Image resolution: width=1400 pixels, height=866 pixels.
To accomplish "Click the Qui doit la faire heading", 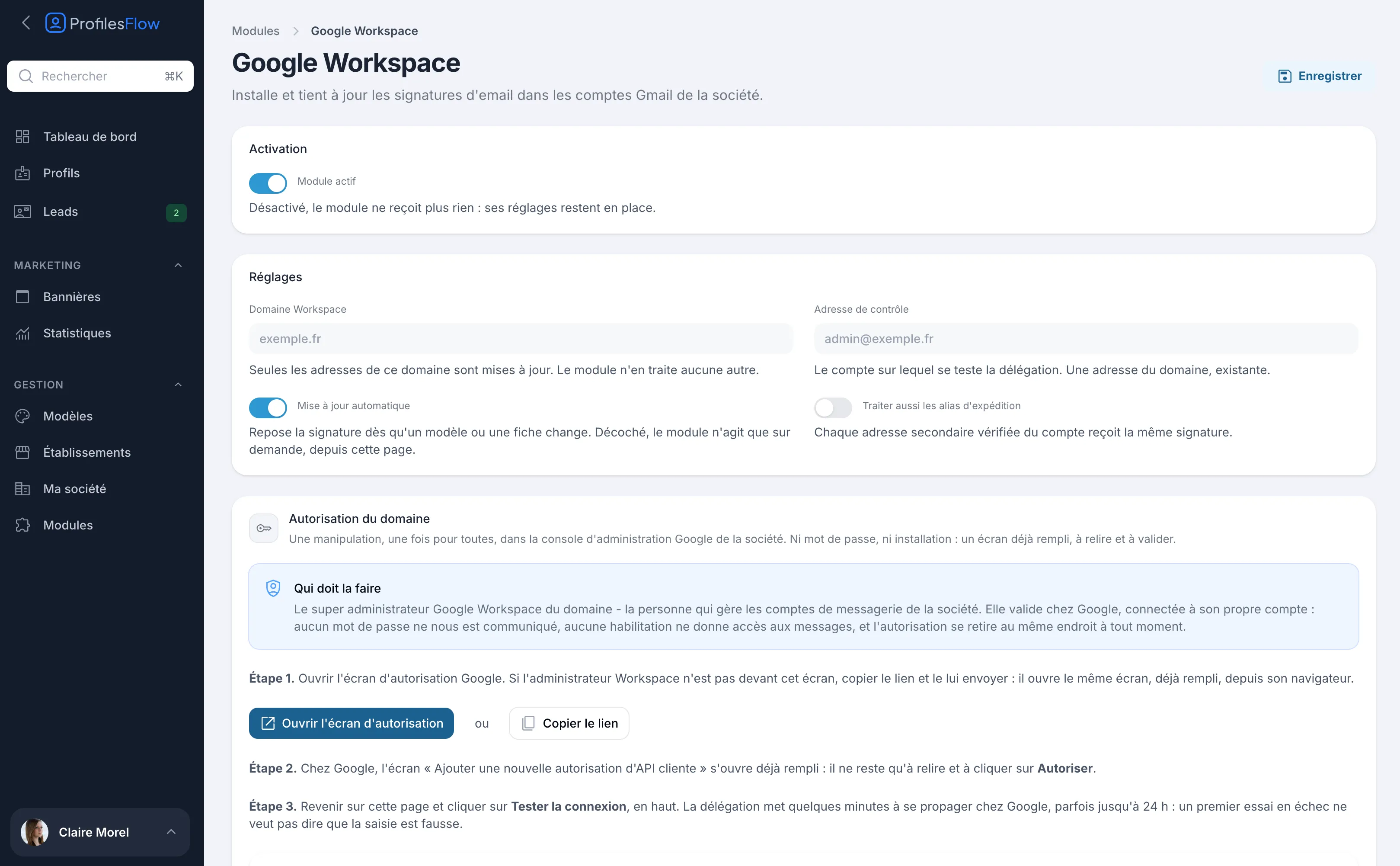I will click(x=337, y=588).
